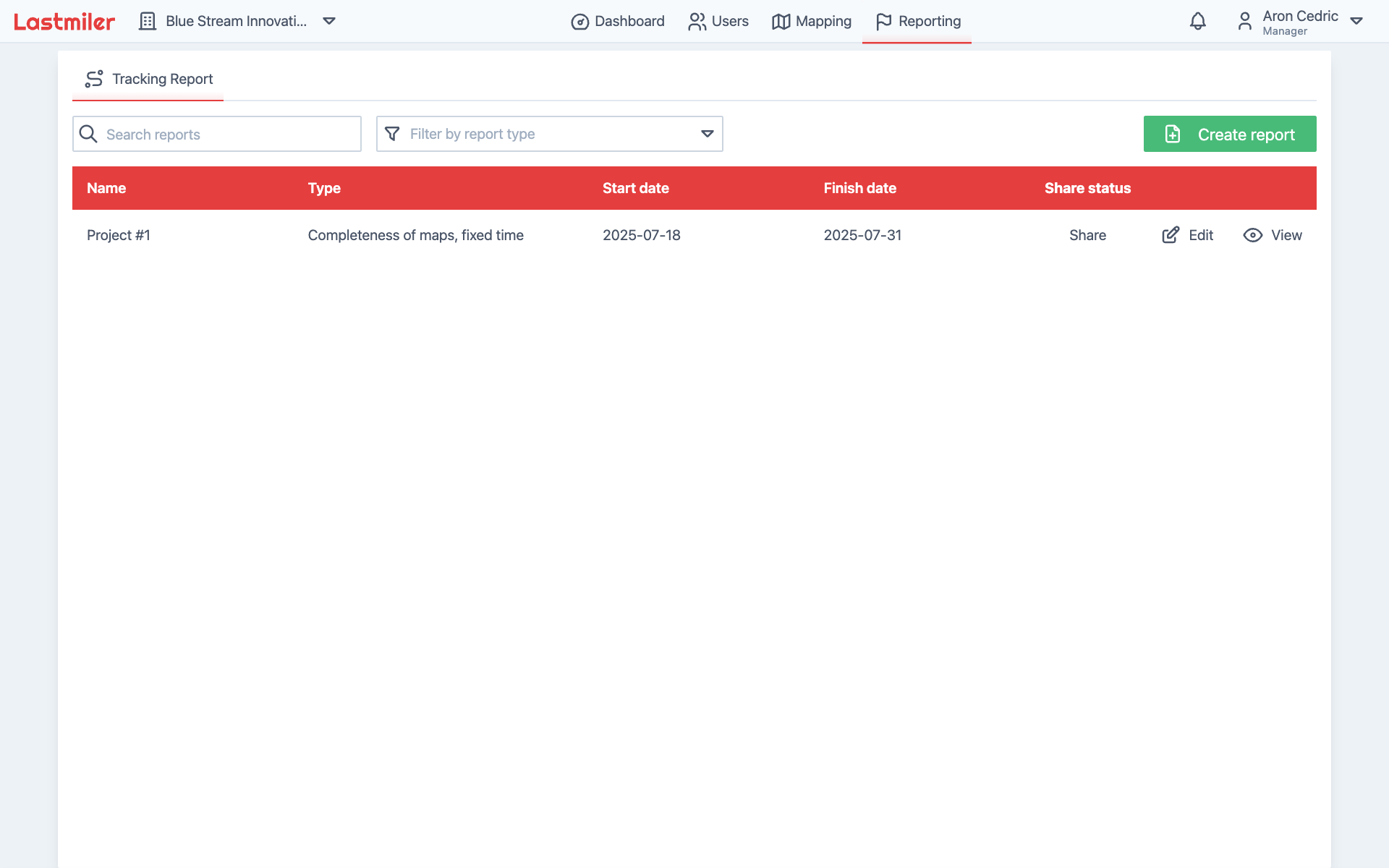Viewport: 1389px width, 868px height.
Task: Click the Completeness of maps, fixed time cell
Action: click(x=416, y=235)
